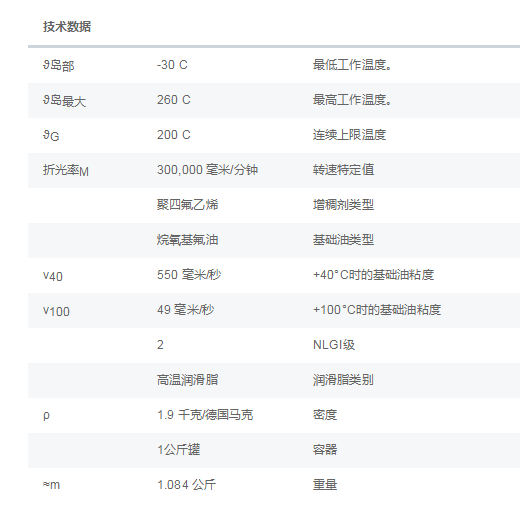Select the 300,000 毫米/分钟 value
The height and width of the screenshot is (519, 520).
[x=207, y=170]
